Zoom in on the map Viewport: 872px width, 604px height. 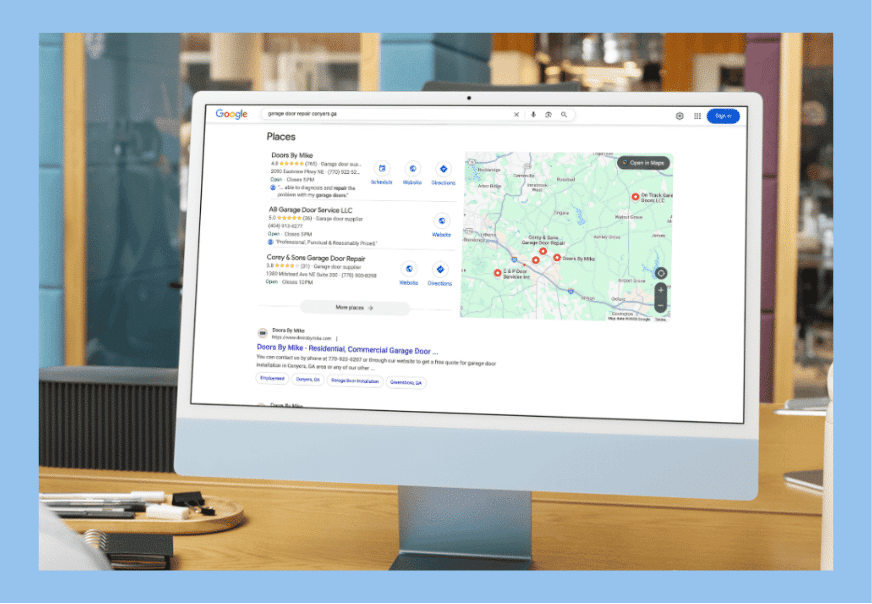[660, 290]
